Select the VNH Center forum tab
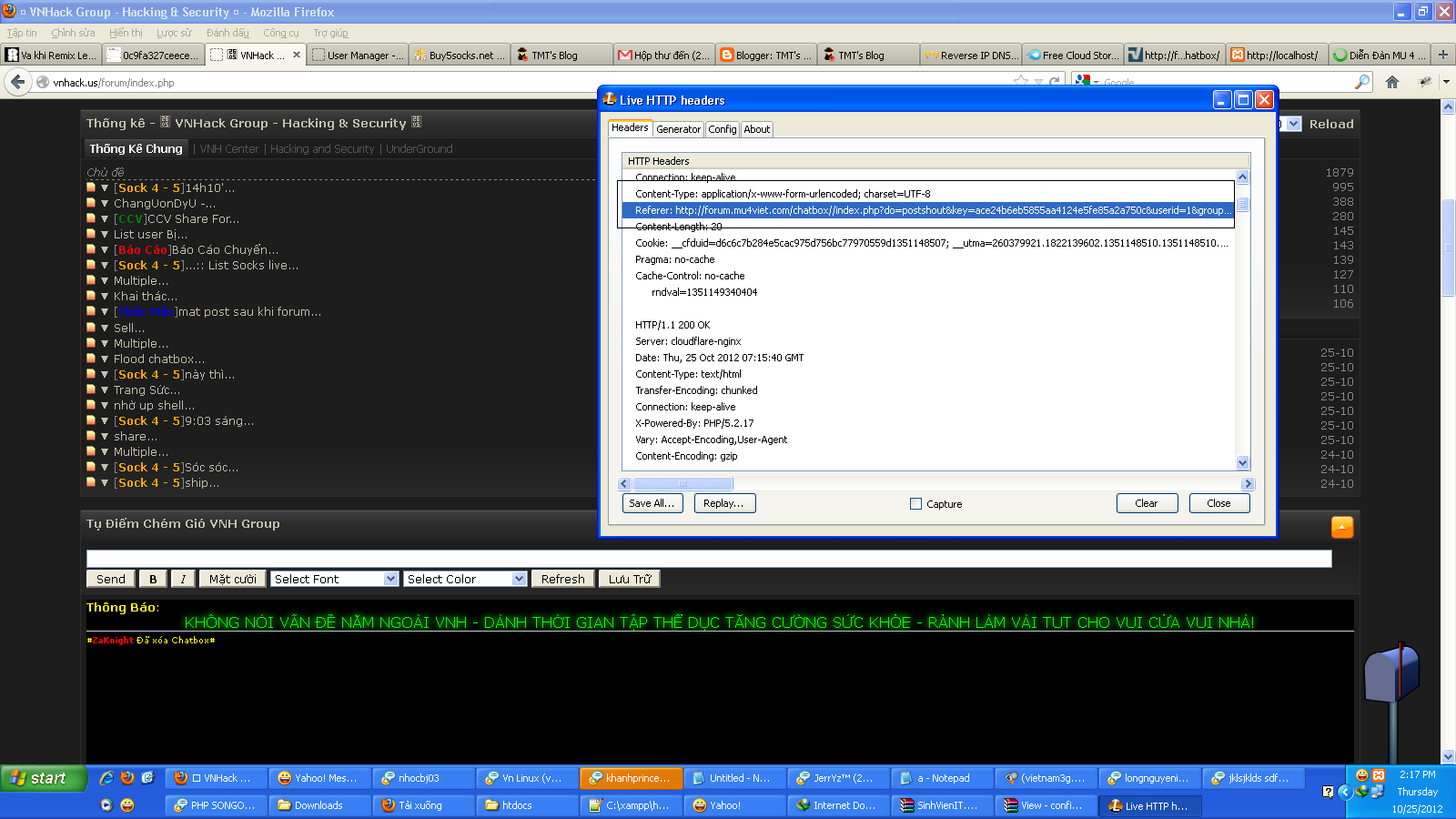1456x819 pixels. [x=229, y=148]
